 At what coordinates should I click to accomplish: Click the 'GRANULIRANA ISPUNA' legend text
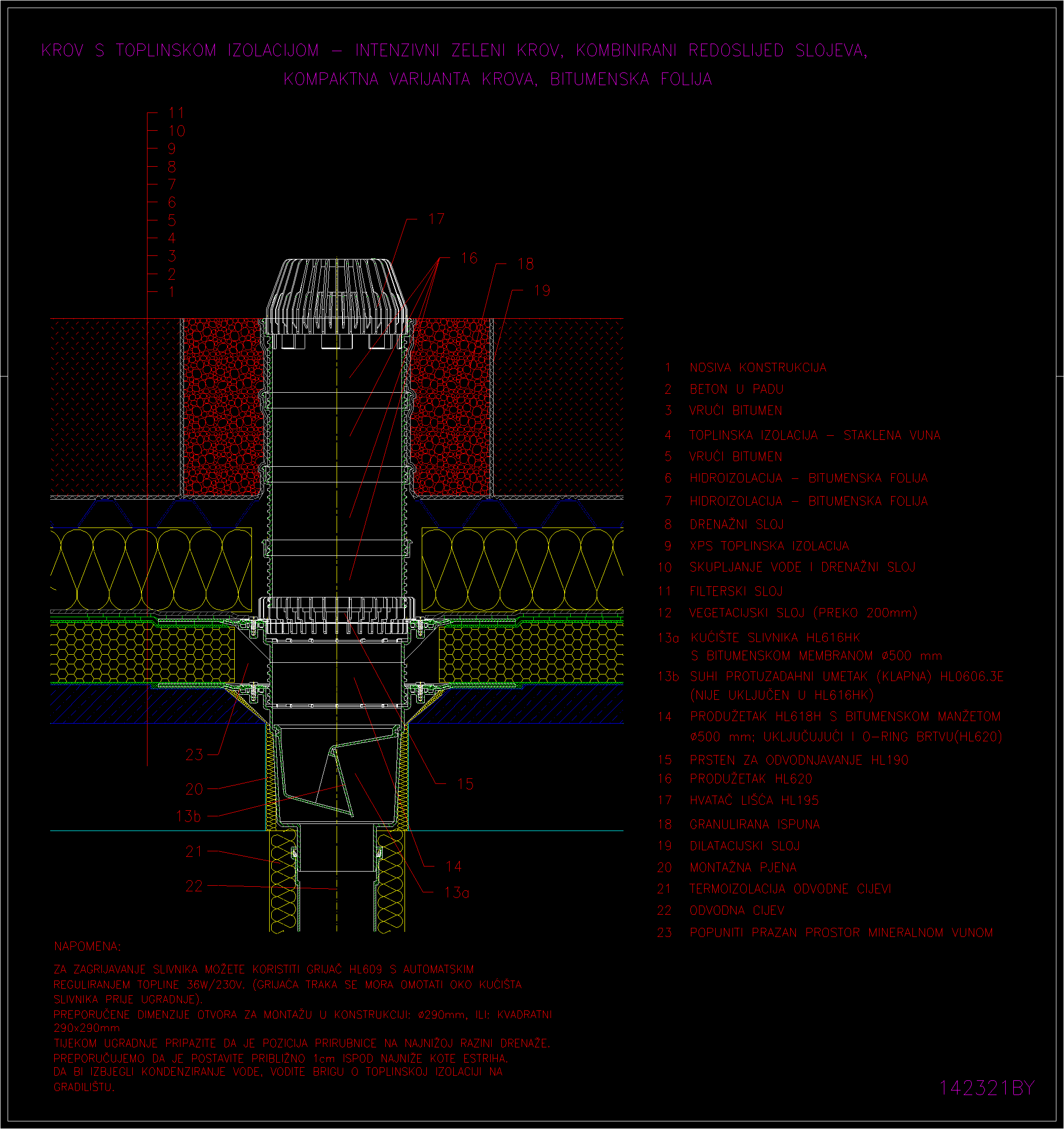pyautogui.click(x=754, y=824)
